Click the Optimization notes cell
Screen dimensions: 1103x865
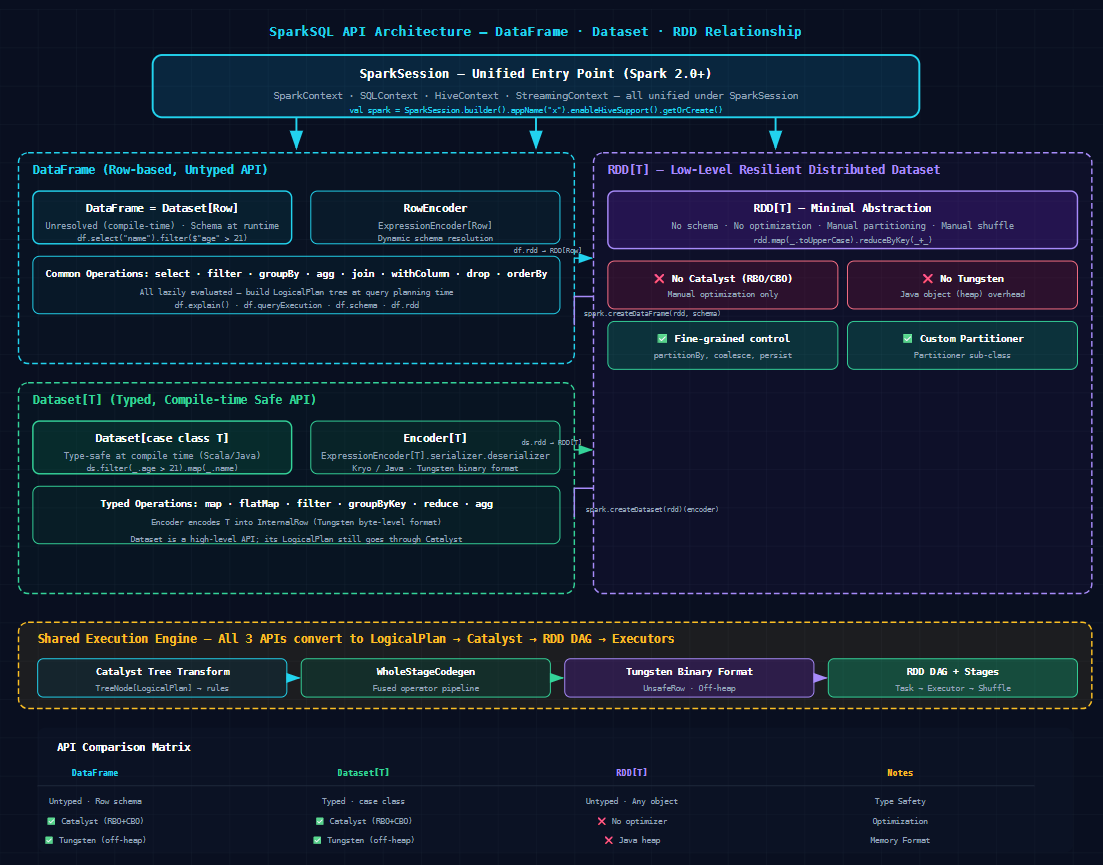900,821
